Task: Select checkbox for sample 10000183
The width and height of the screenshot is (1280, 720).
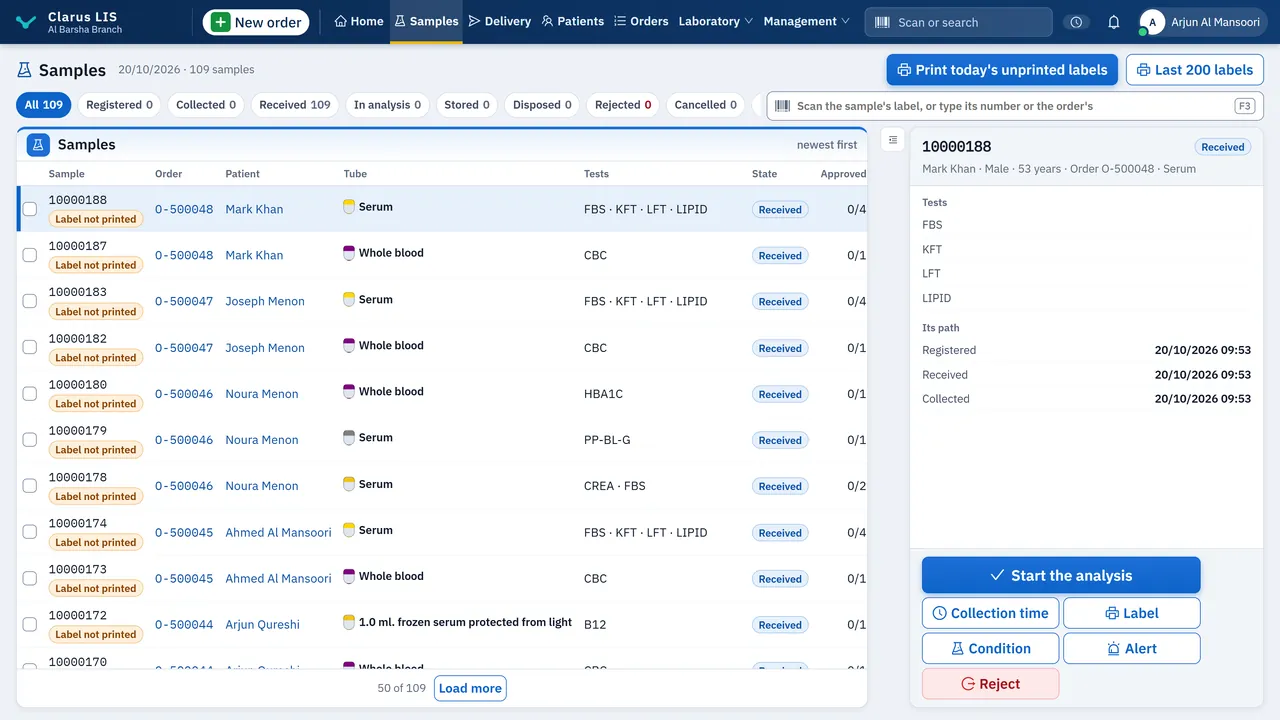Action: 30,301
